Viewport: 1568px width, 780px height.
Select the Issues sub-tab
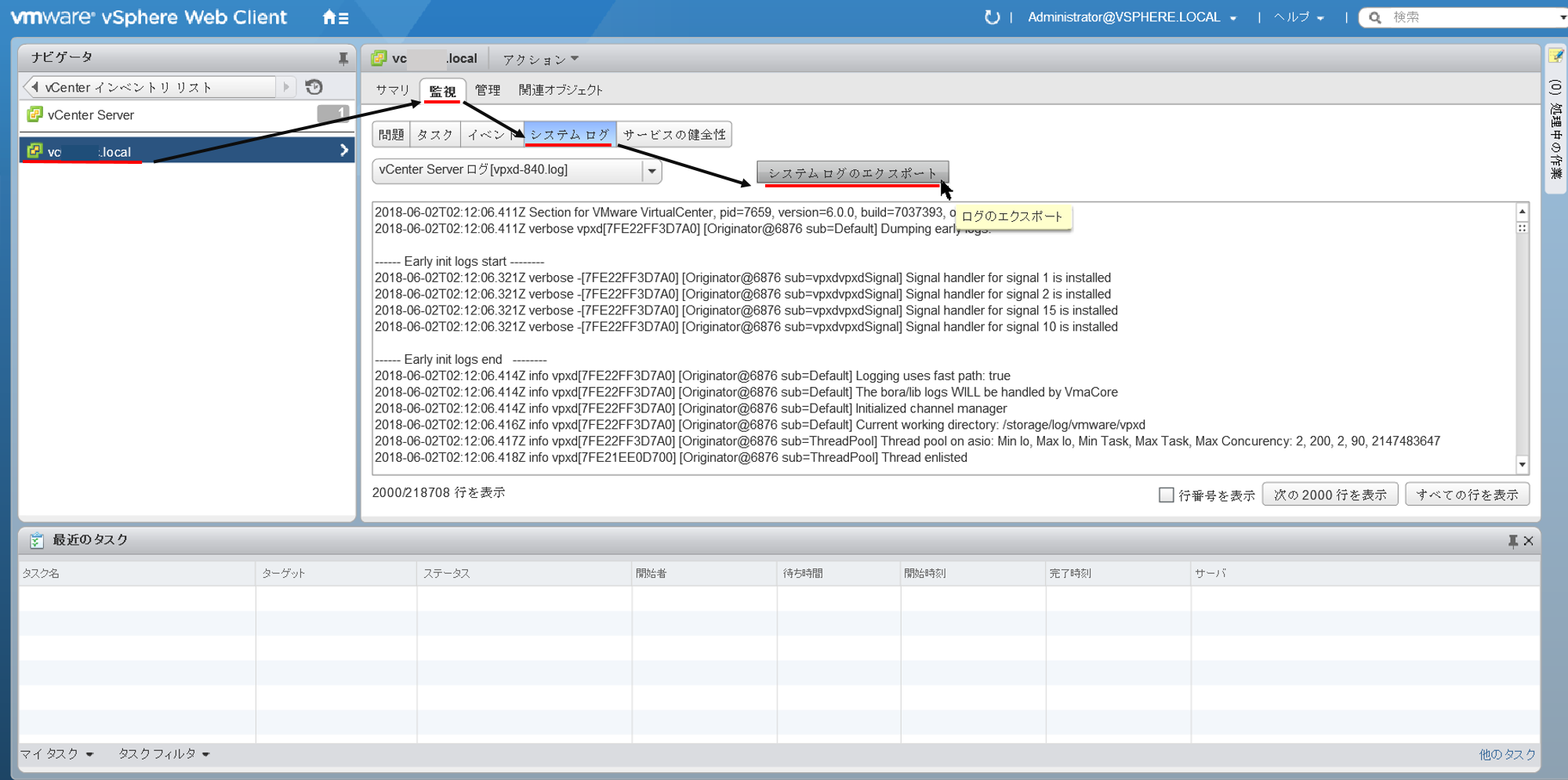tap(391, 135)
